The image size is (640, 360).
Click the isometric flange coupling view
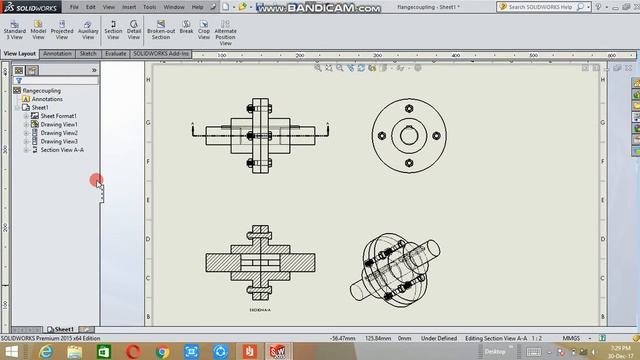395,270
